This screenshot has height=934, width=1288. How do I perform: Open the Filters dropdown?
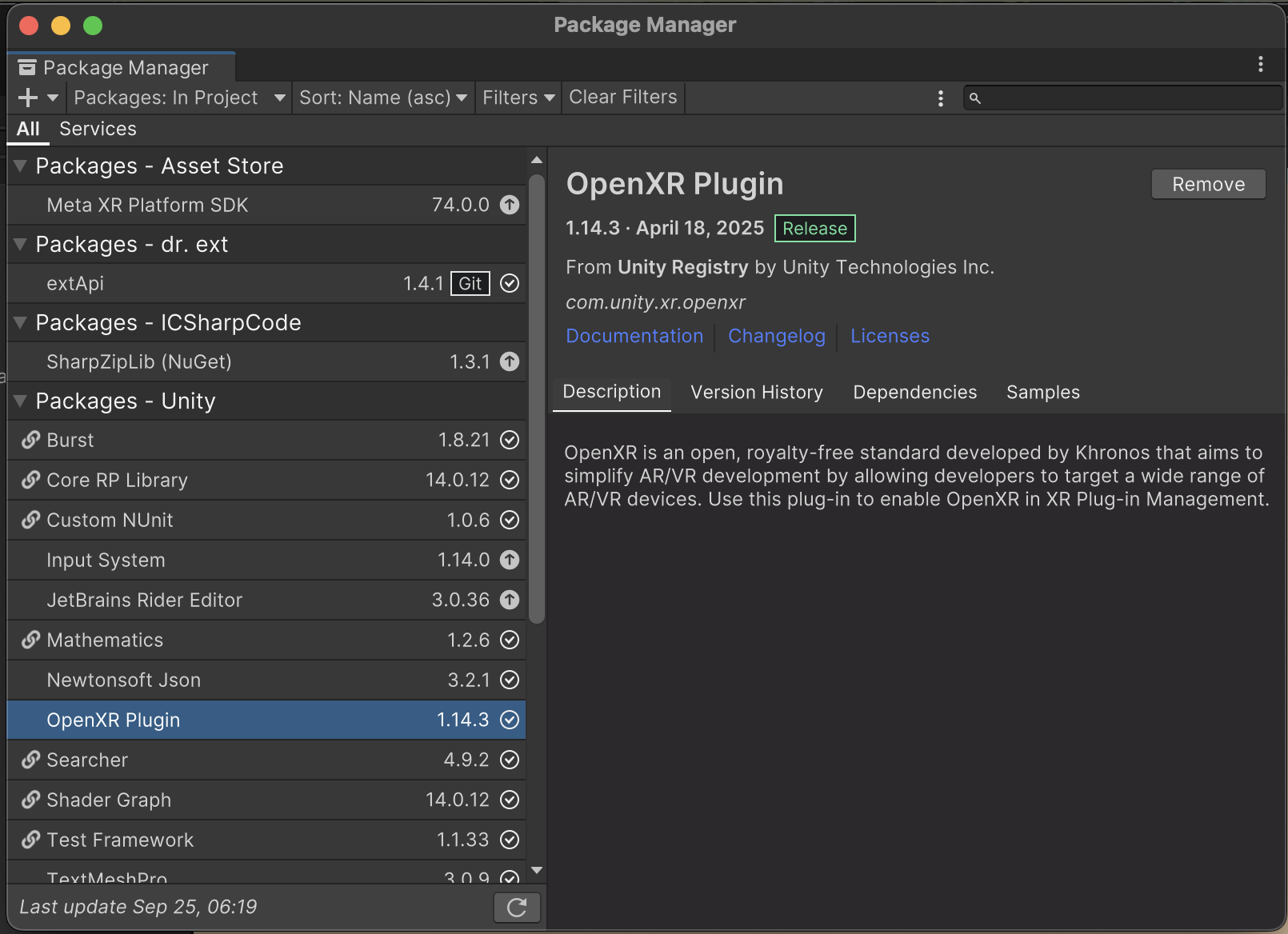click(x=518, y=98)
